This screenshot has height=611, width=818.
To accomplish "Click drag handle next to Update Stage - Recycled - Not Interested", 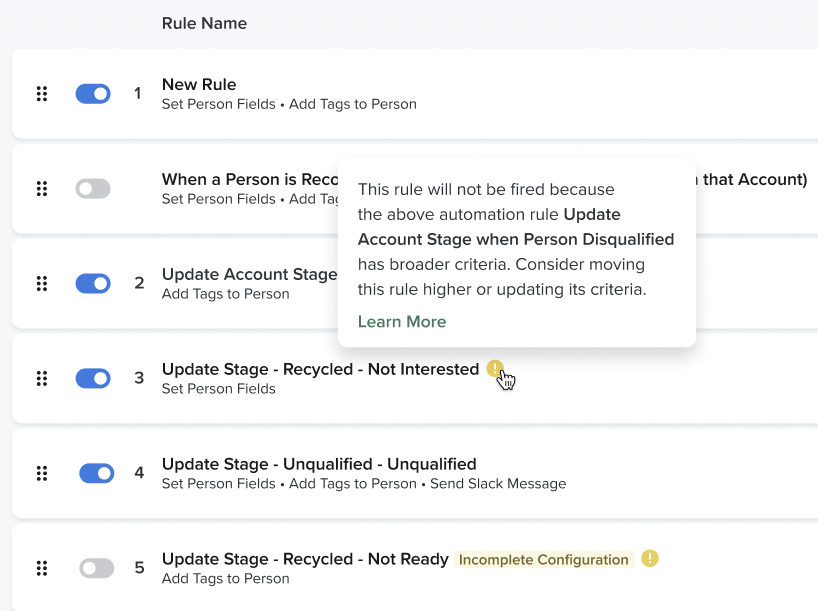I will [41, 378].
